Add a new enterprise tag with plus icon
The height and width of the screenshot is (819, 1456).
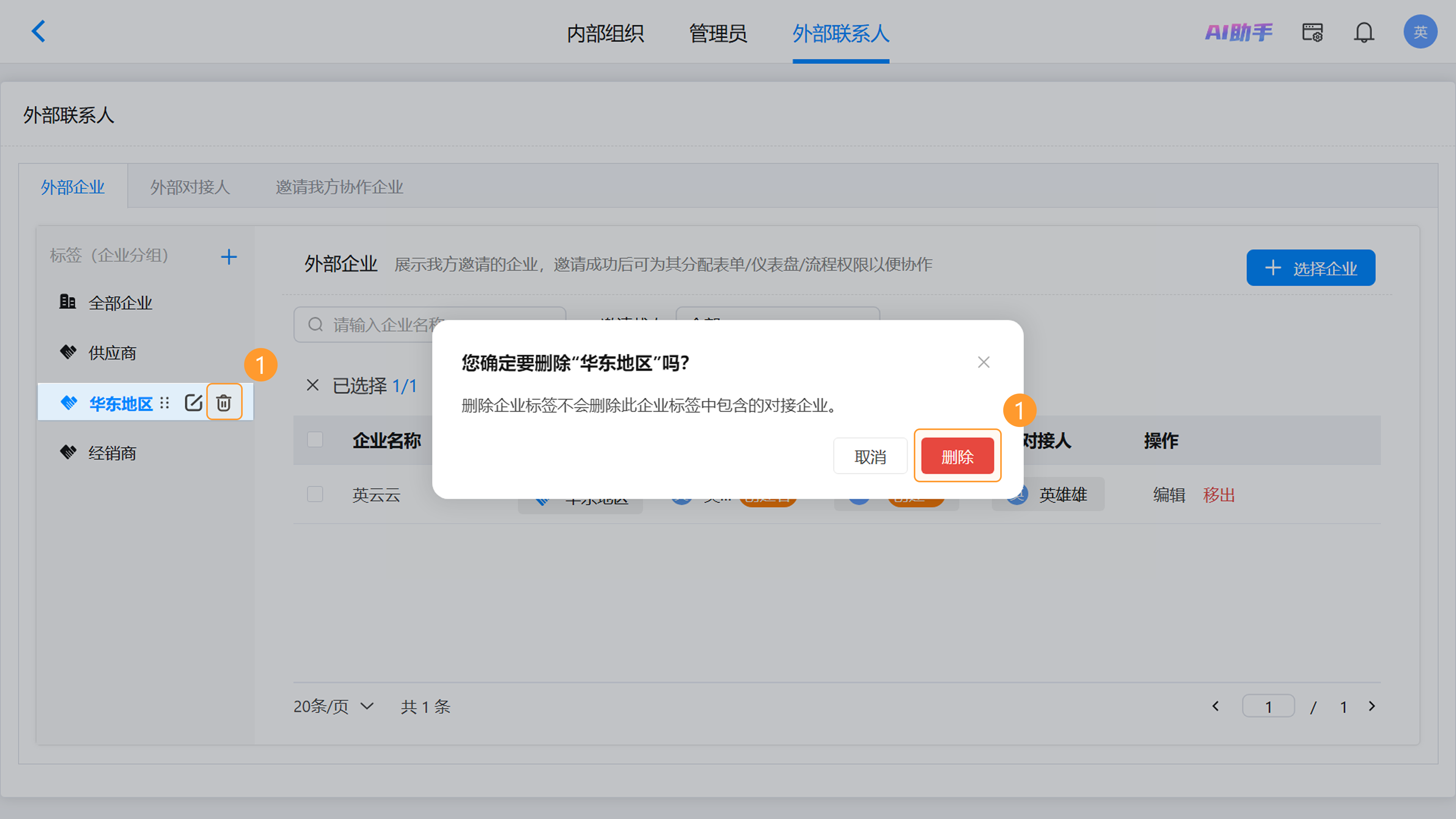click(x=228, y=257)
